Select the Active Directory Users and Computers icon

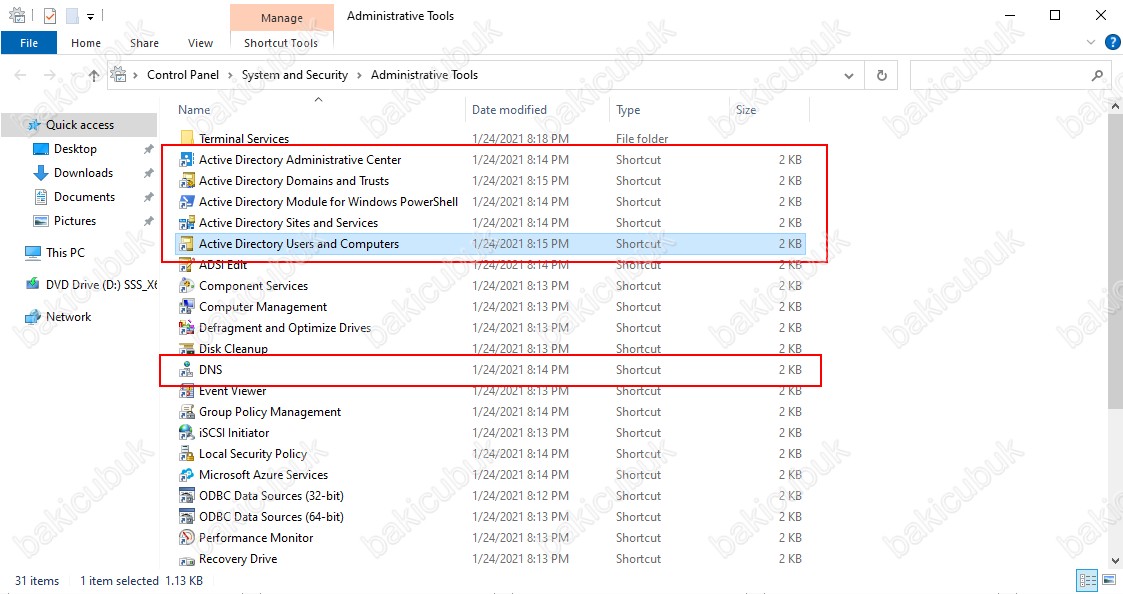pos(186,244)
